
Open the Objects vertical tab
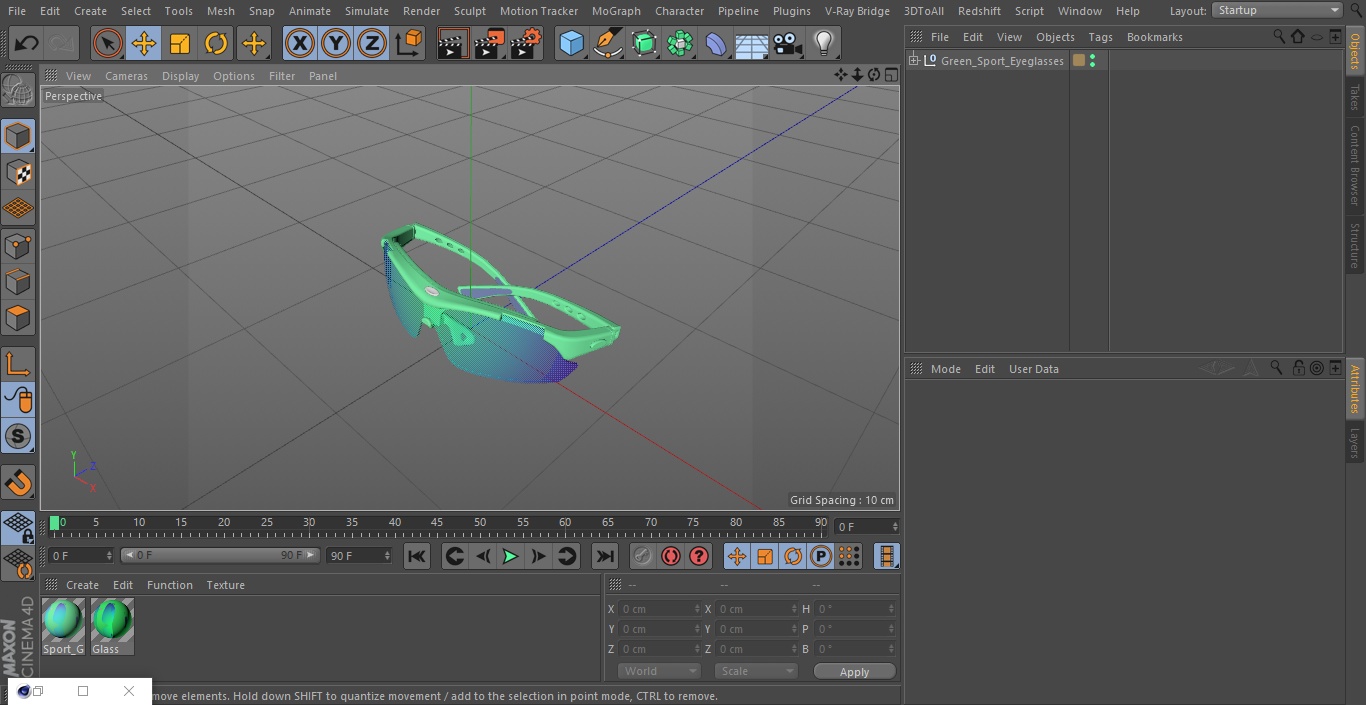click(1355, 51)
